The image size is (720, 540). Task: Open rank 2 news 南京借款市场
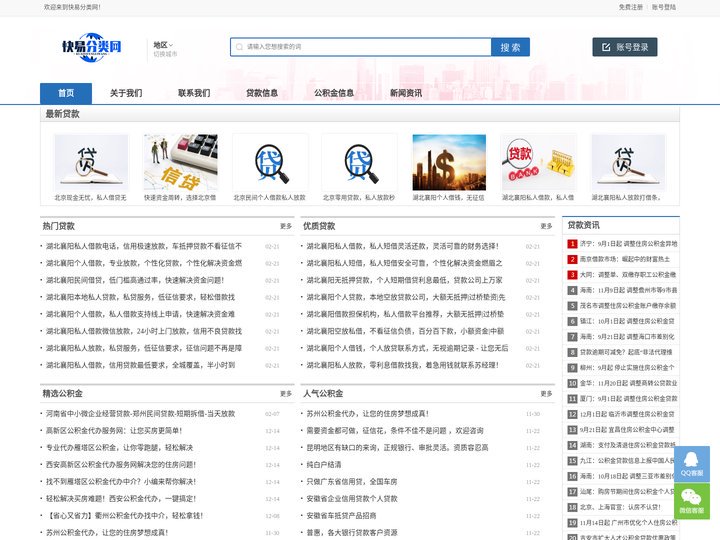pyautogui.click(x=624, y=259)
